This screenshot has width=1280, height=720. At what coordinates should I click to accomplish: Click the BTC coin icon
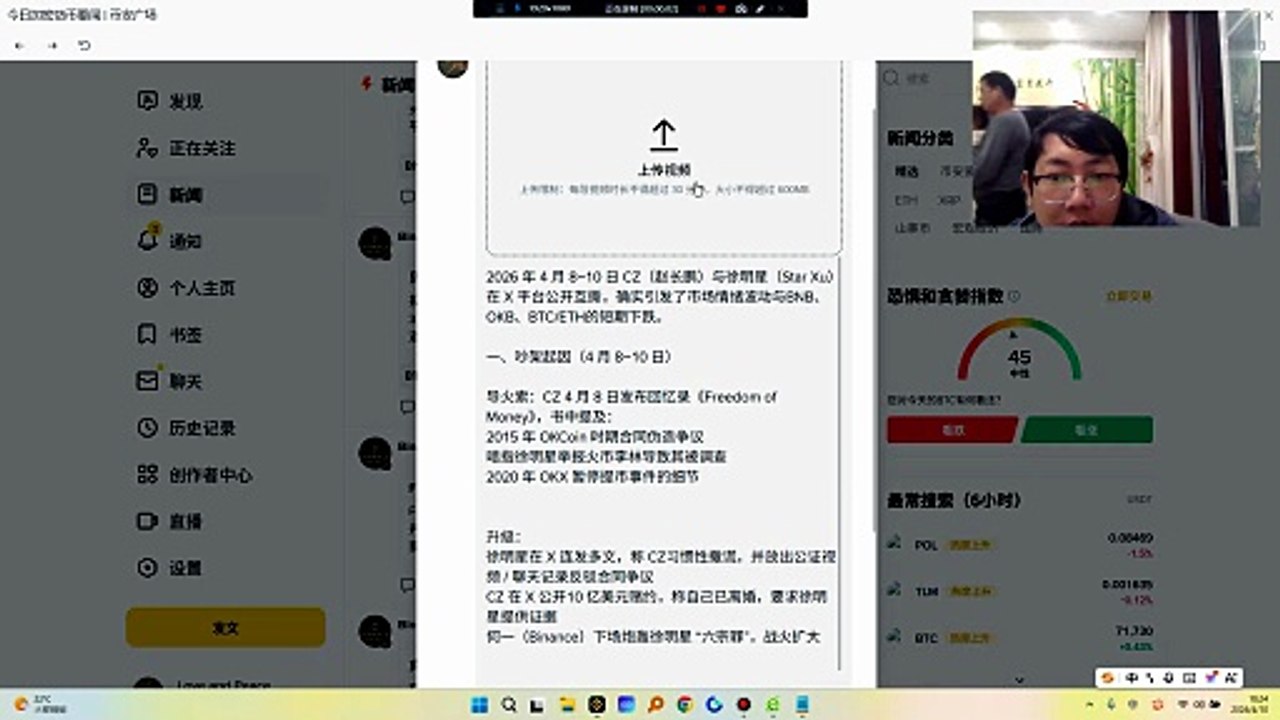click(x=894, y=635)
